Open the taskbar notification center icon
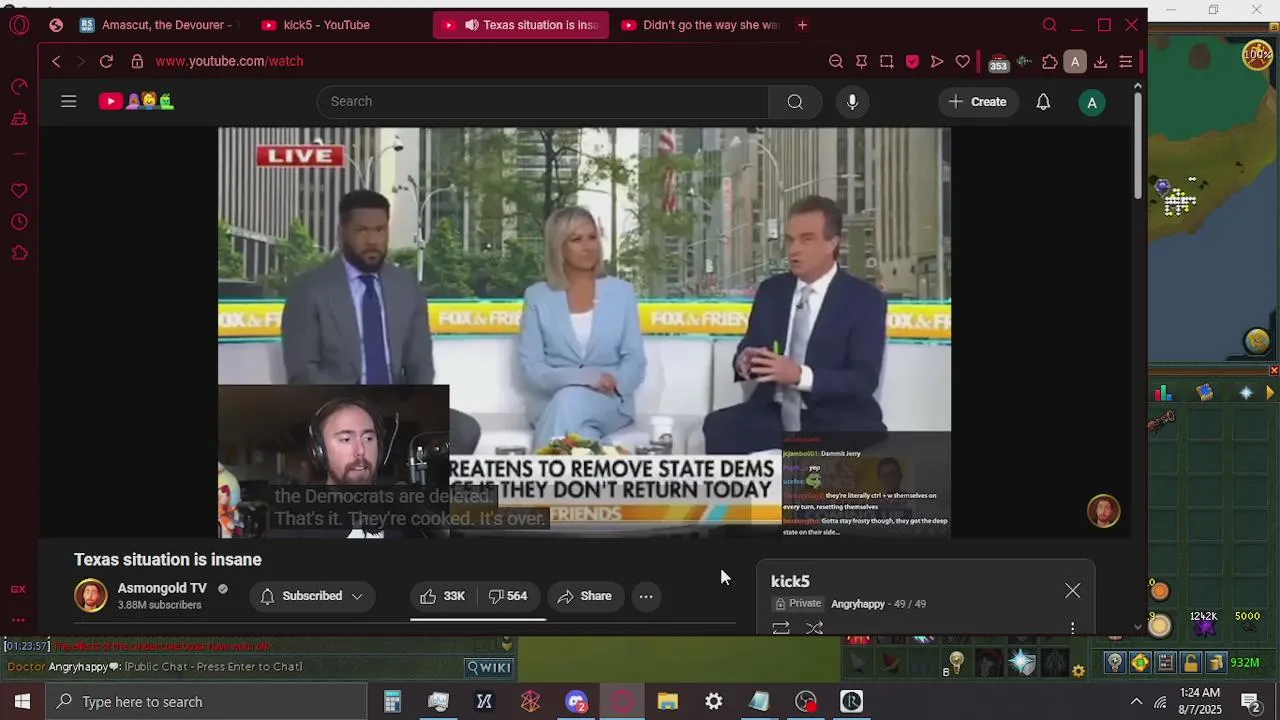This screenshot has height=720, width=1280. point(1250,702)
